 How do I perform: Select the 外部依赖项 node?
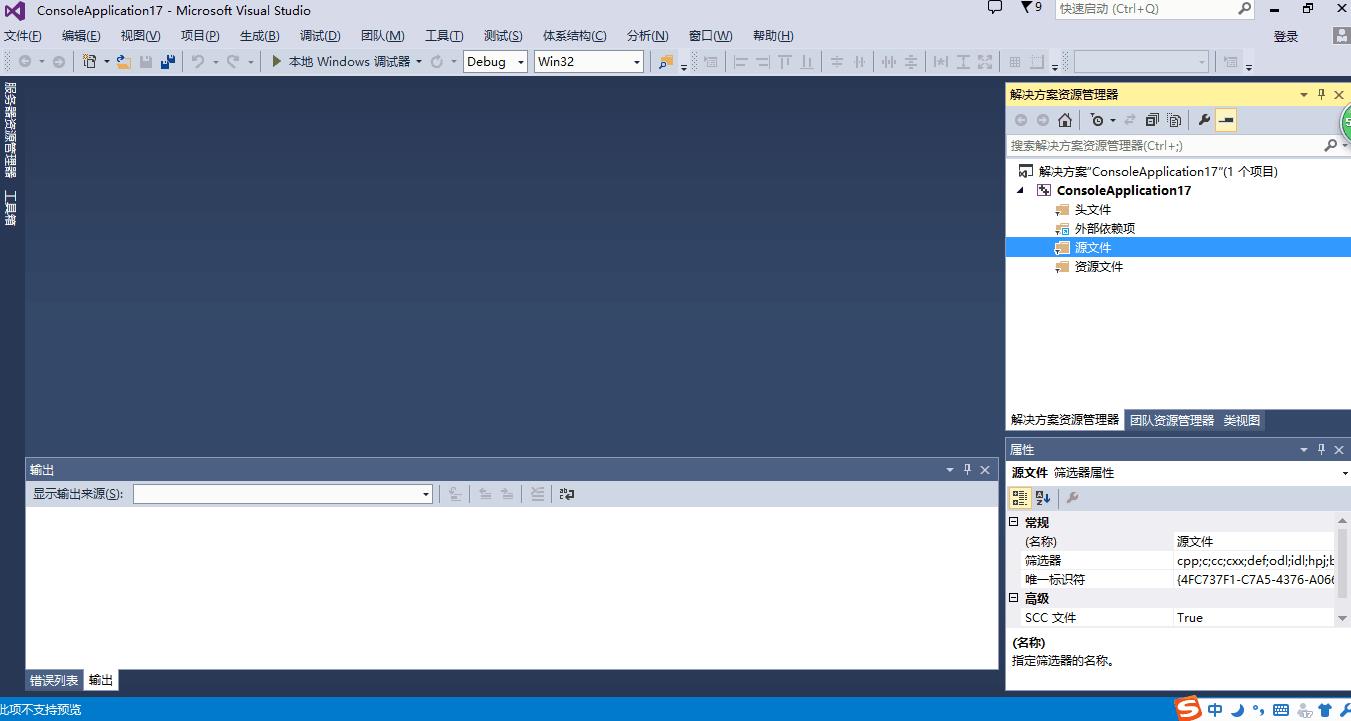pyautogui.click(x=1104, y=229)
